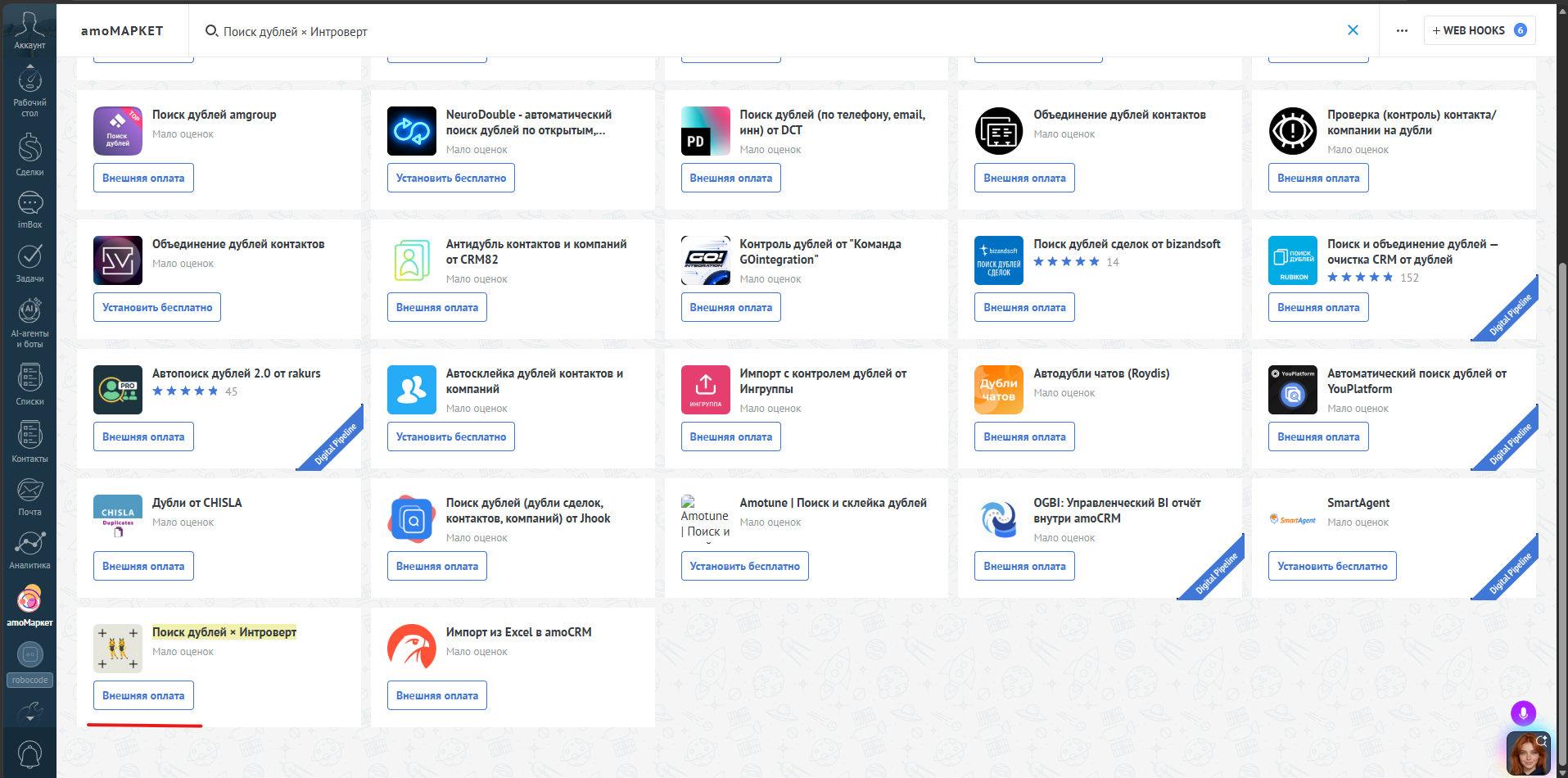Viewport: 1568px width, 778px height.
Task: Open NeuroDouble widget icon
Action: (412, 131)
